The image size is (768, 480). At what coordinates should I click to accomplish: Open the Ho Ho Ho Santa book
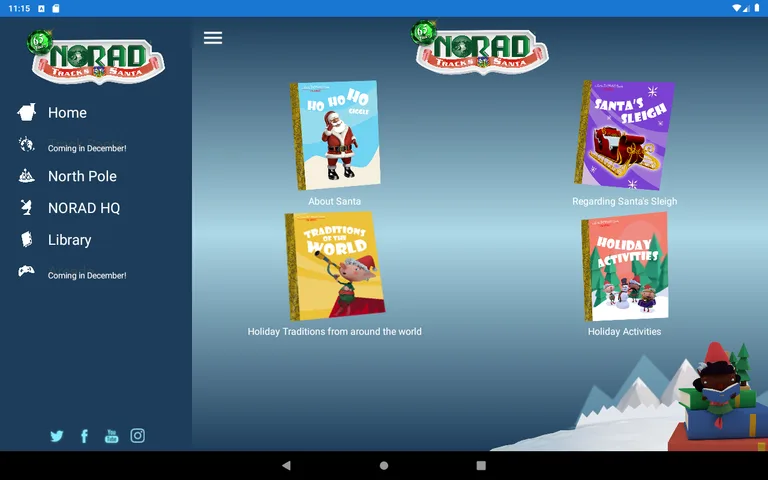pos(335,135)
